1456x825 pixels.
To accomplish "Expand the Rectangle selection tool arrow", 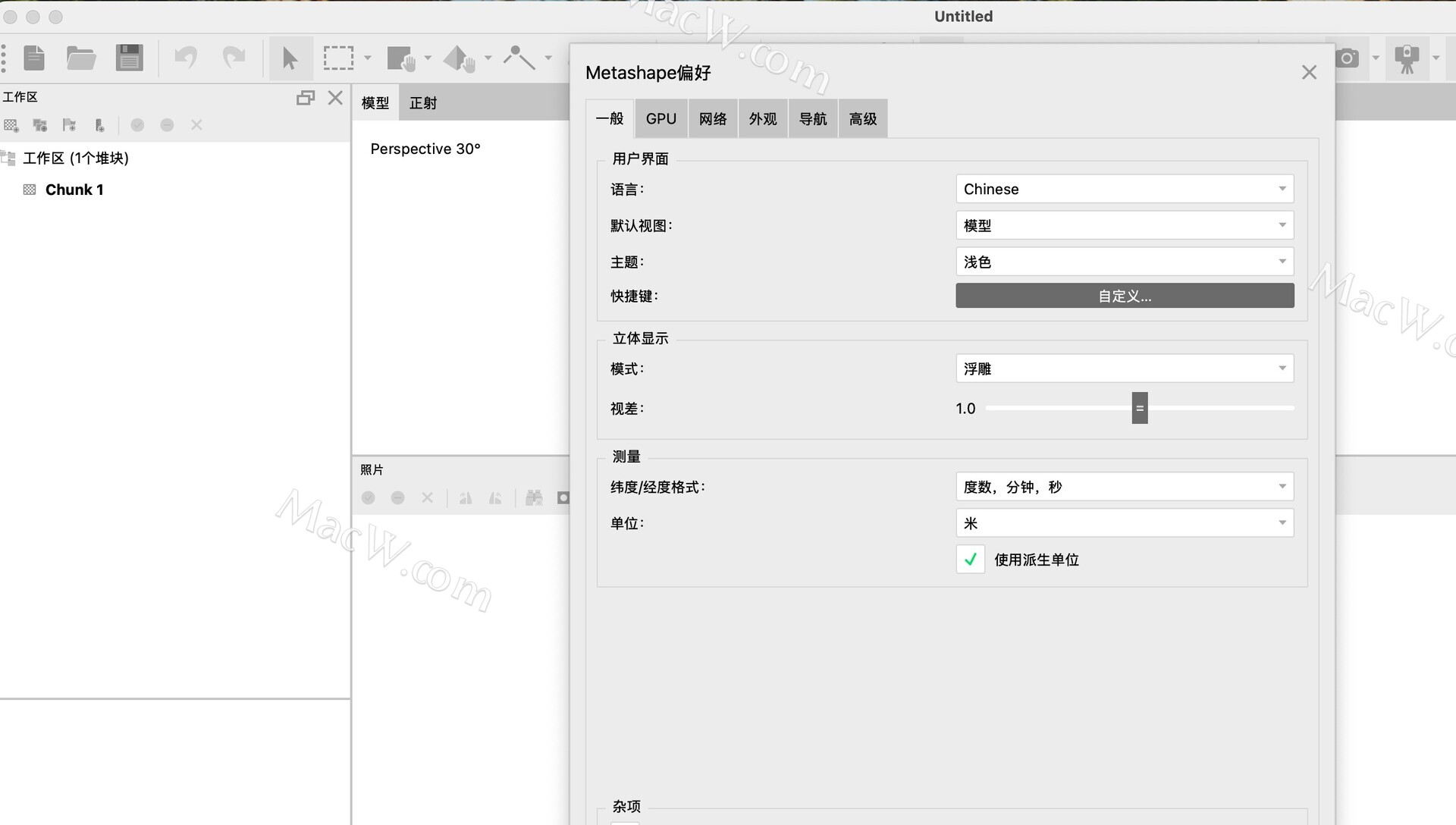I will tap(368, 58).
